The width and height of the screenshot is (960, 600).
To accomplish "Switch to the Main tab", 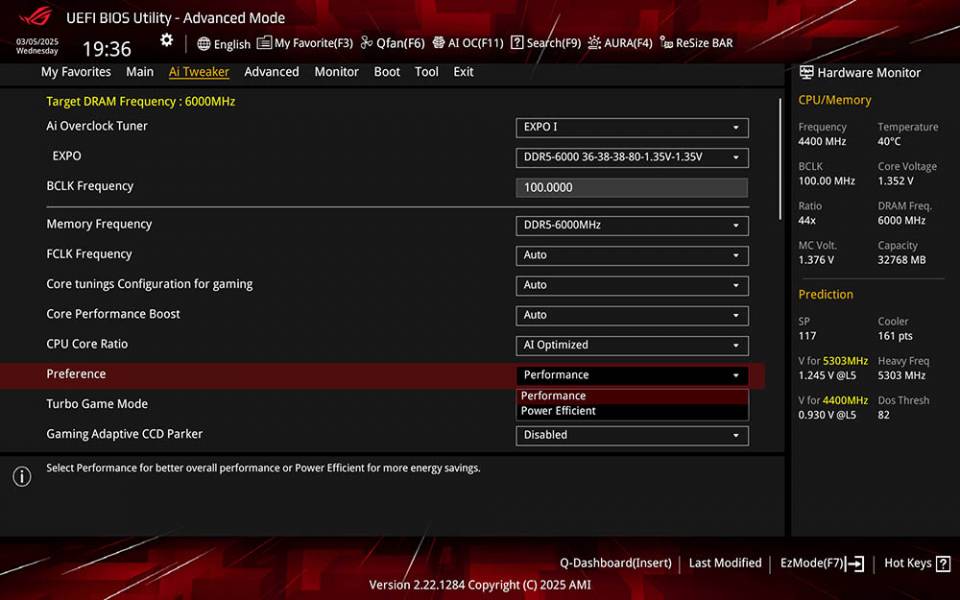I will [140, 72].
